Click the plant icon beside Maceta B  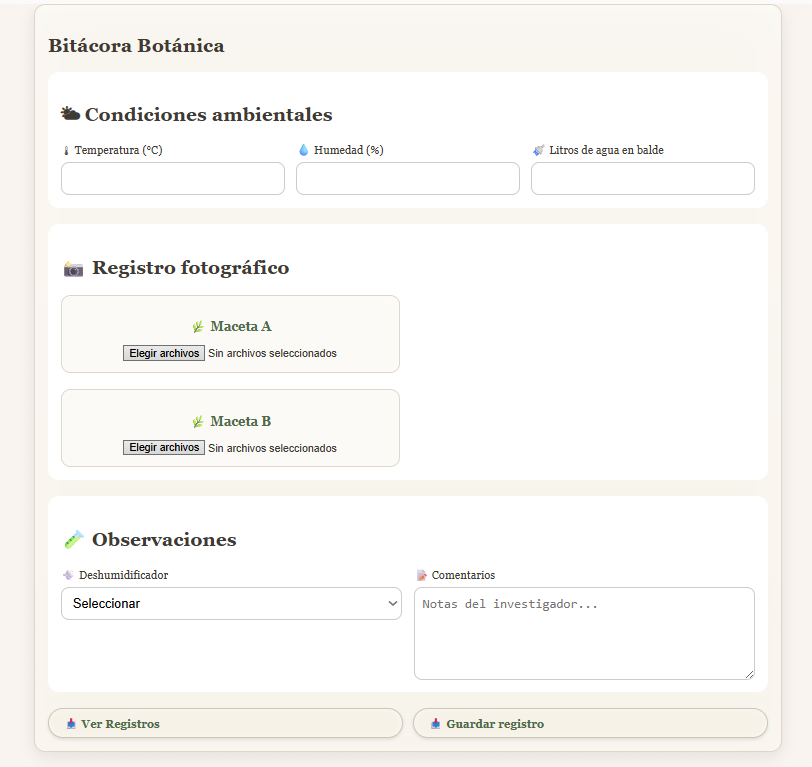point(198,422)
